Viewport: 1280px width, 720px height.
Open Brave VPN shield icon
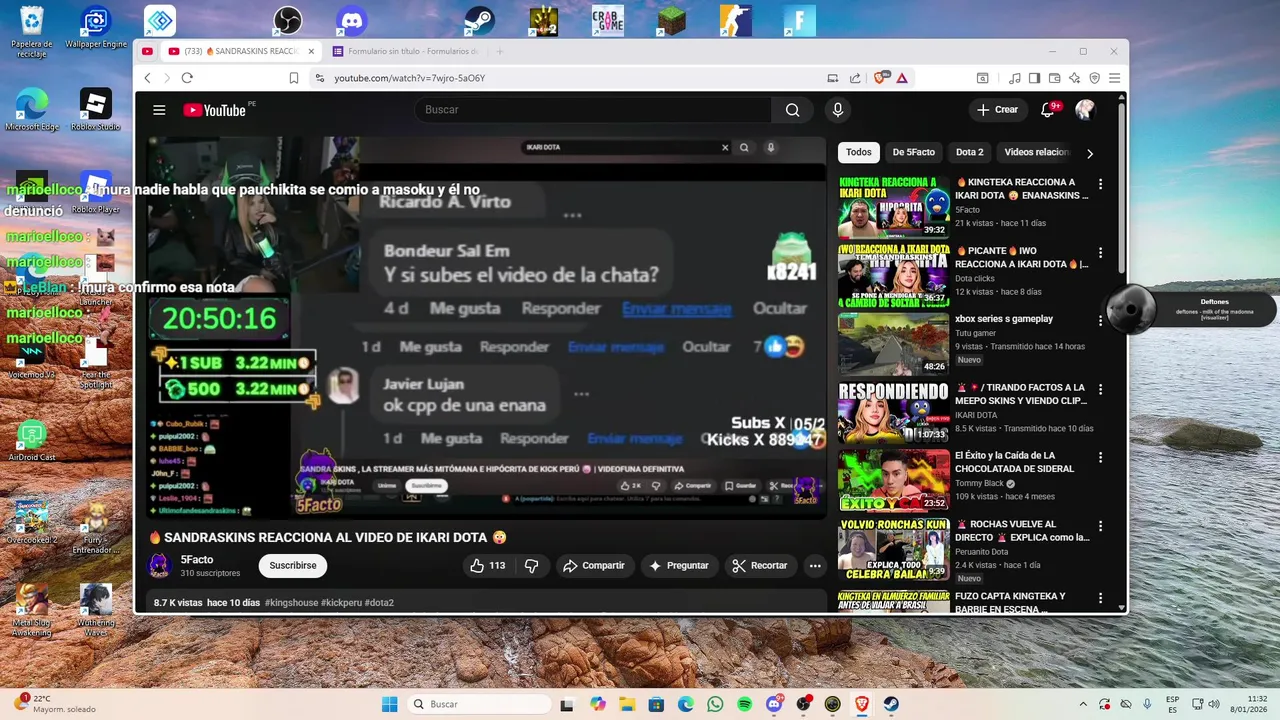[1094, 78]
